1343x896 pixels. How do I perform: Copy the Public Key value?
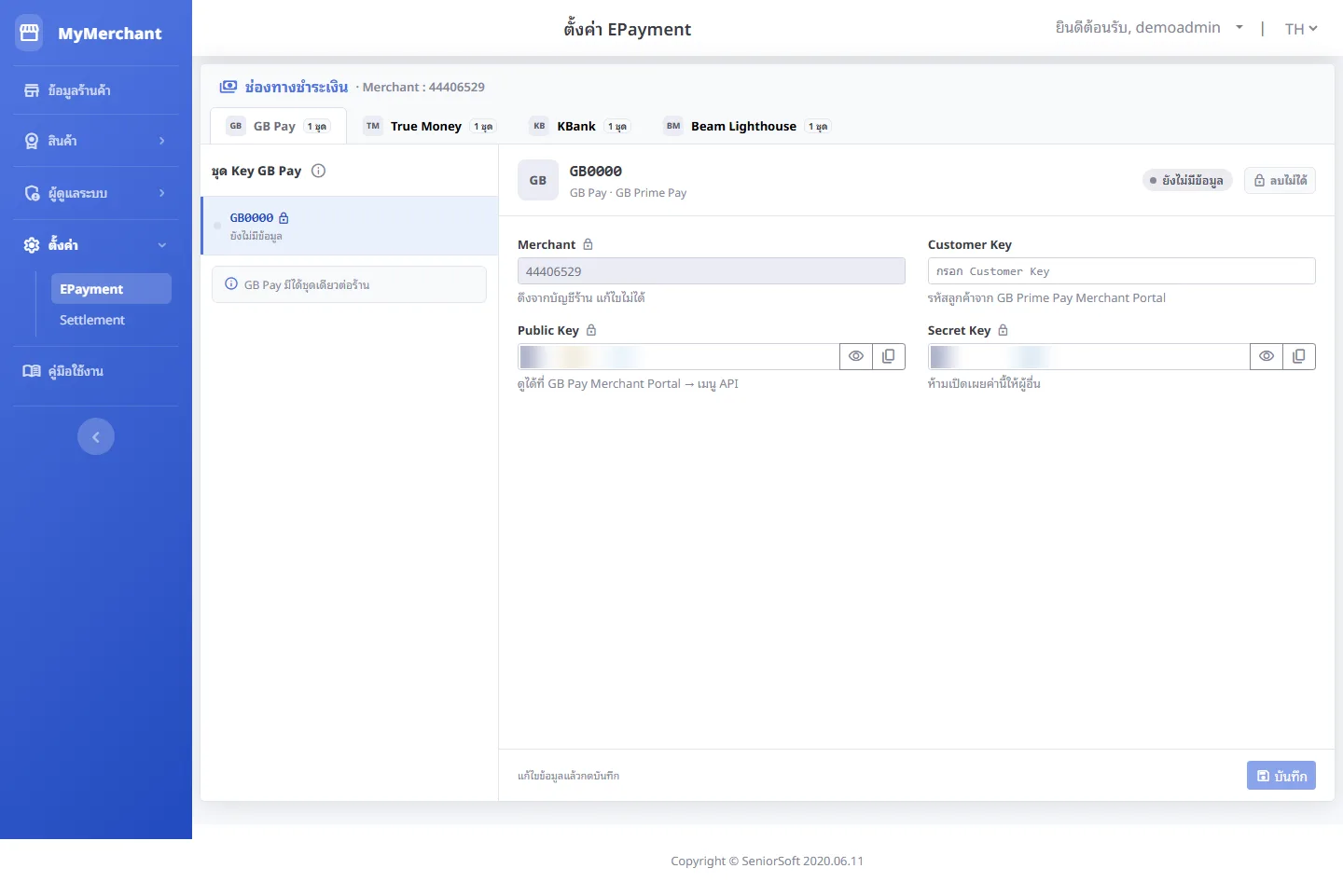point(889,356)
